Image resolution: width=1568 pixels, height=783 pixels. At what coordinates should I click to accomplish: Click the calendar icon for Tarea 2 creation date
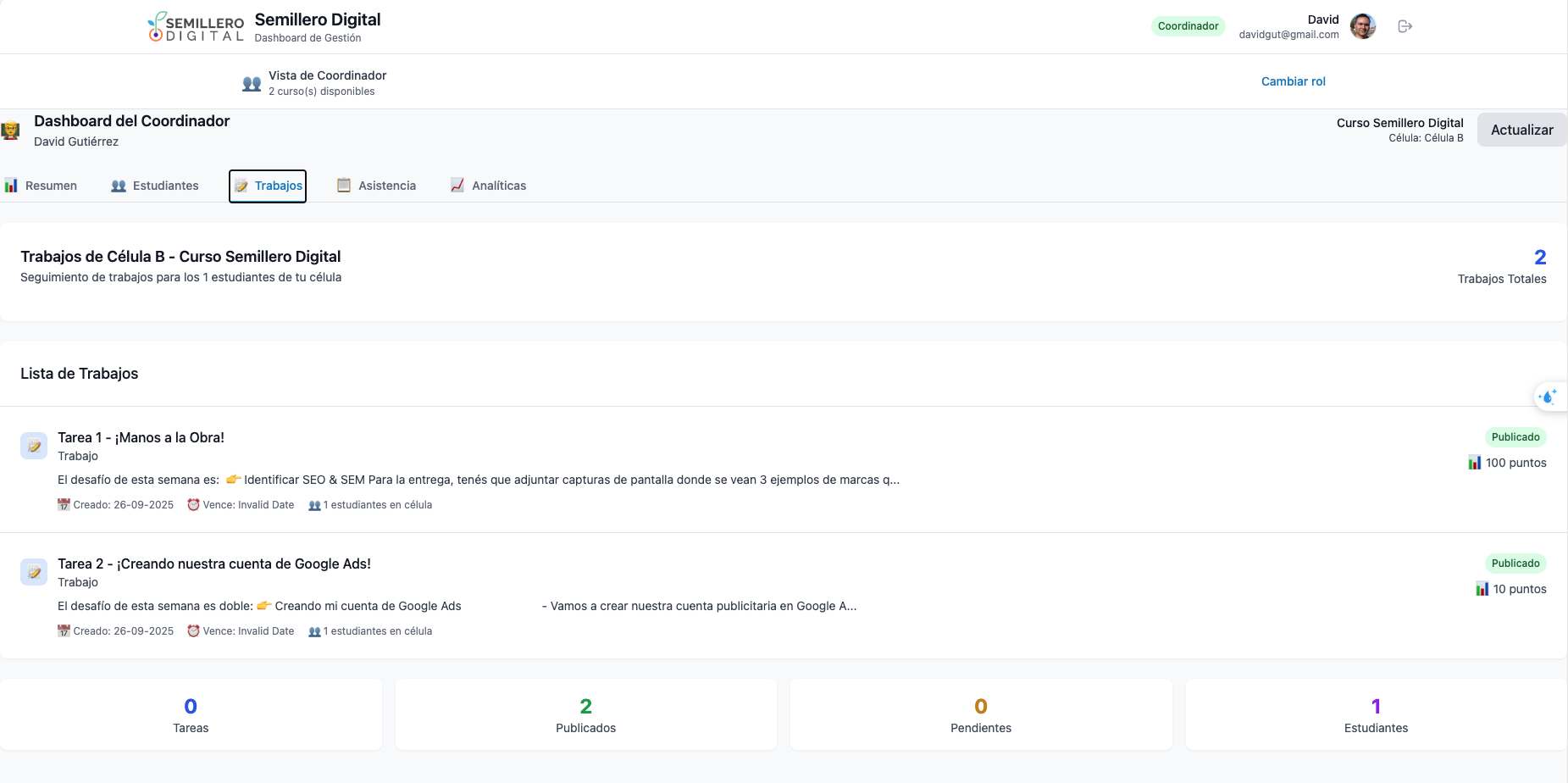pos(64,631)
